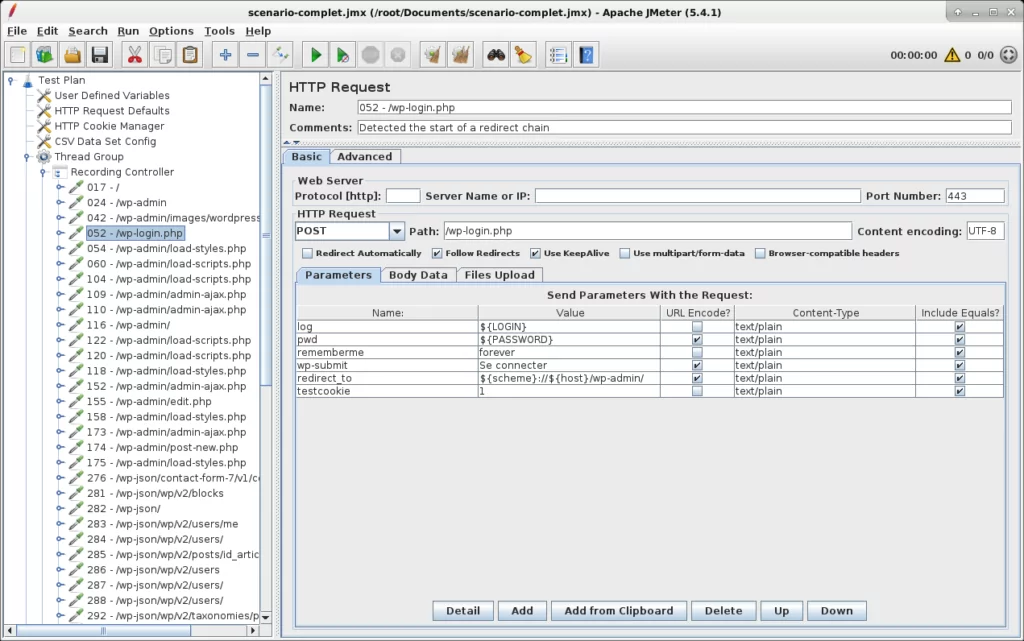Cut the selected element with scissors icon
The width and height of the screenshot is (1024, 641).
135,55
